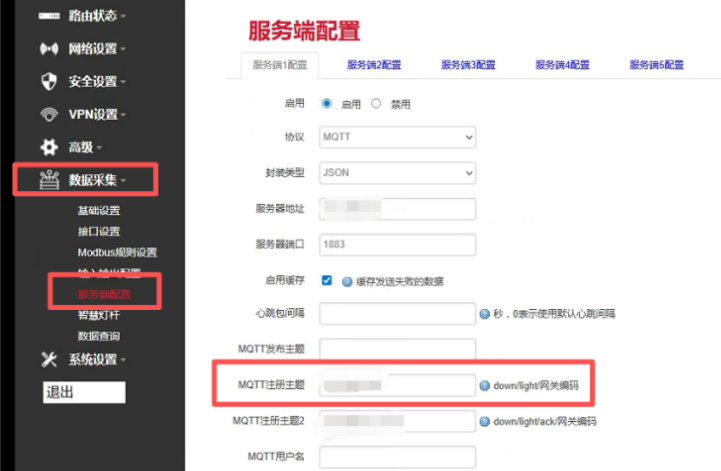Click help icon beside down/light/网关编码
Screen dimensions: 721x471
coord(485,385)
